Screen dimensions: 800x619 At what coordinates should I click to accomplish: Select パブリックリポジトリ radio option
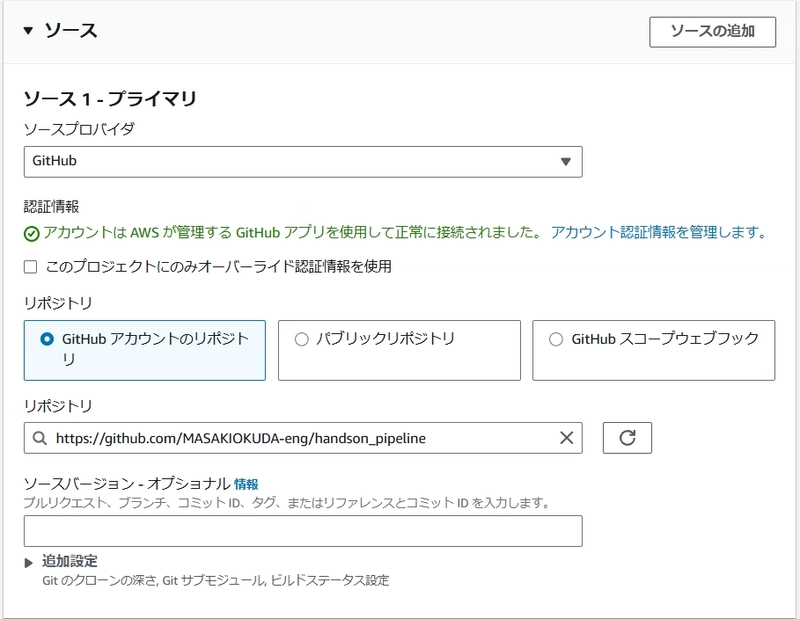(302, 339)
